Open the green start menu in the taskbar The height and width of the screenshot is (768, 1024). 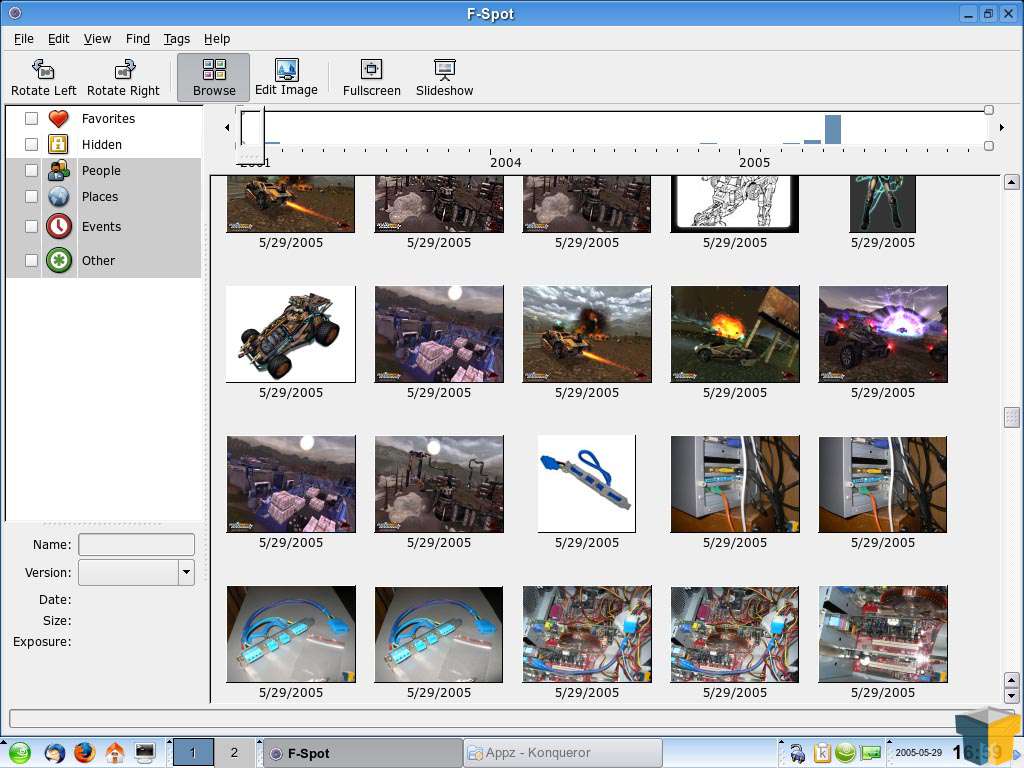(x=19, y=752)
